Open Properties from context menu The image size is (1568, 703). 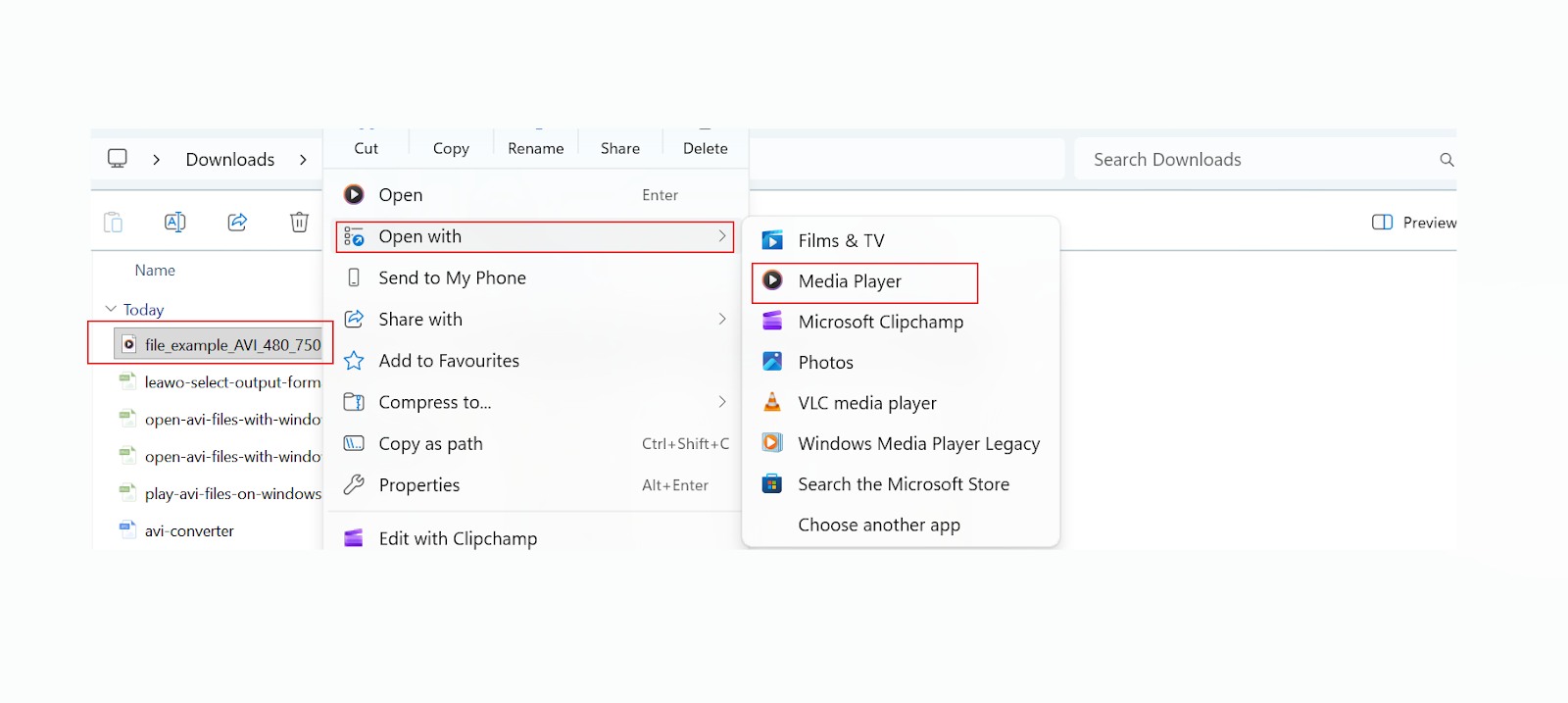535,484
